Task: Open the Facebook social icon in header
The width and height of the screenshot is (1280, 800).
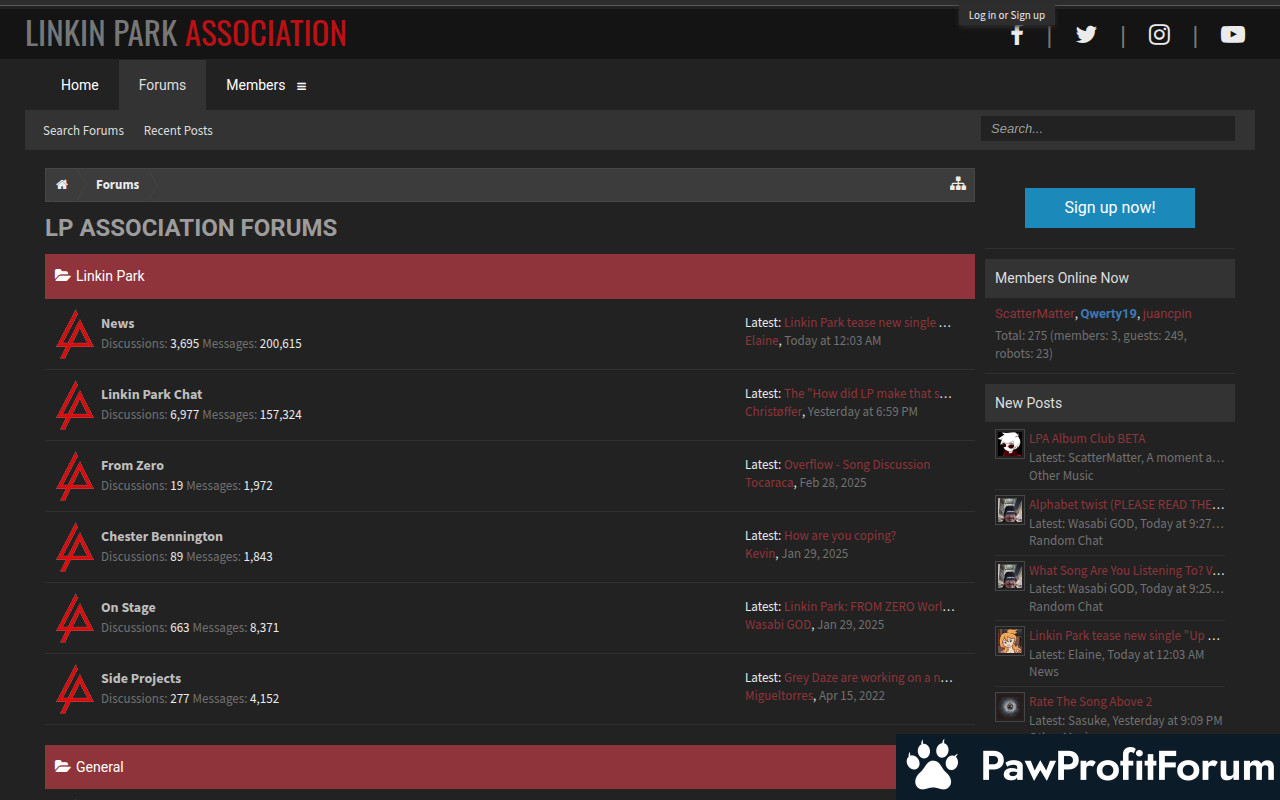Action: click(1017, 35)
